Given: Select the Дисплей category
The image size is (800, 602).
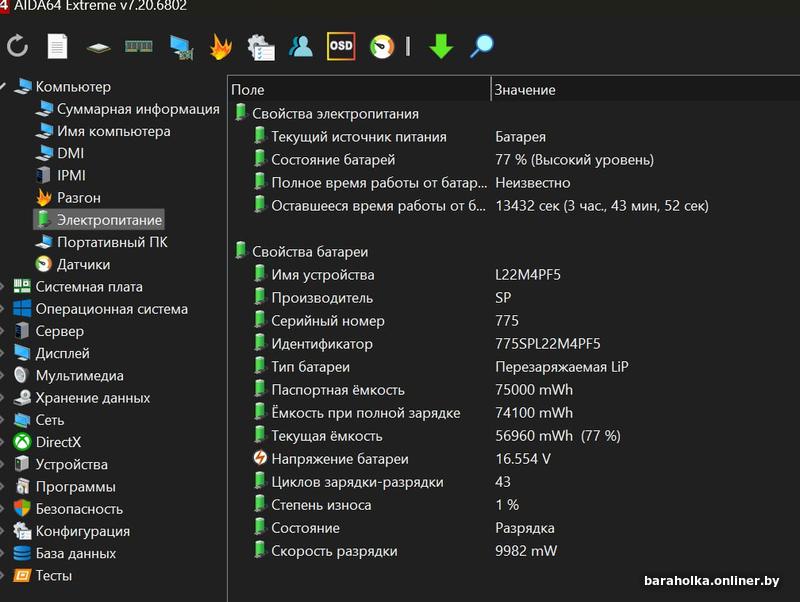Looking at the screenshot, I should pos(52,353).
